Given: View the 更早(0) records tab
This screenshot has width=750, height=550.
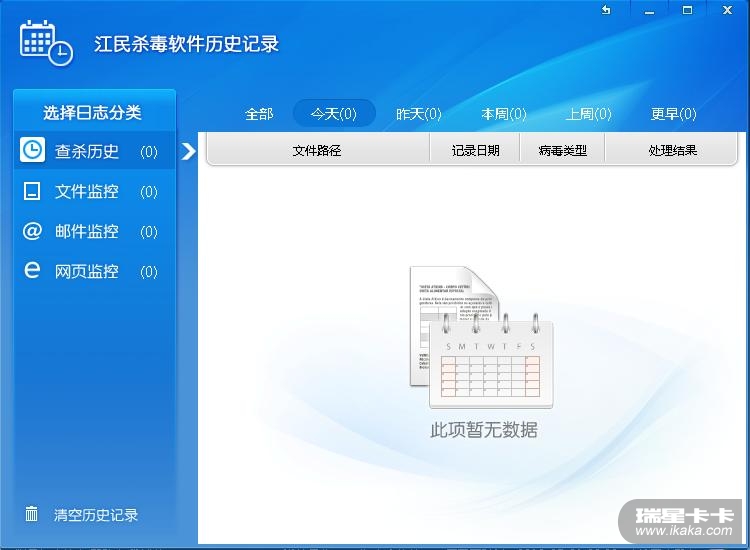Looking at the screenshot, I should coord(673,114).
